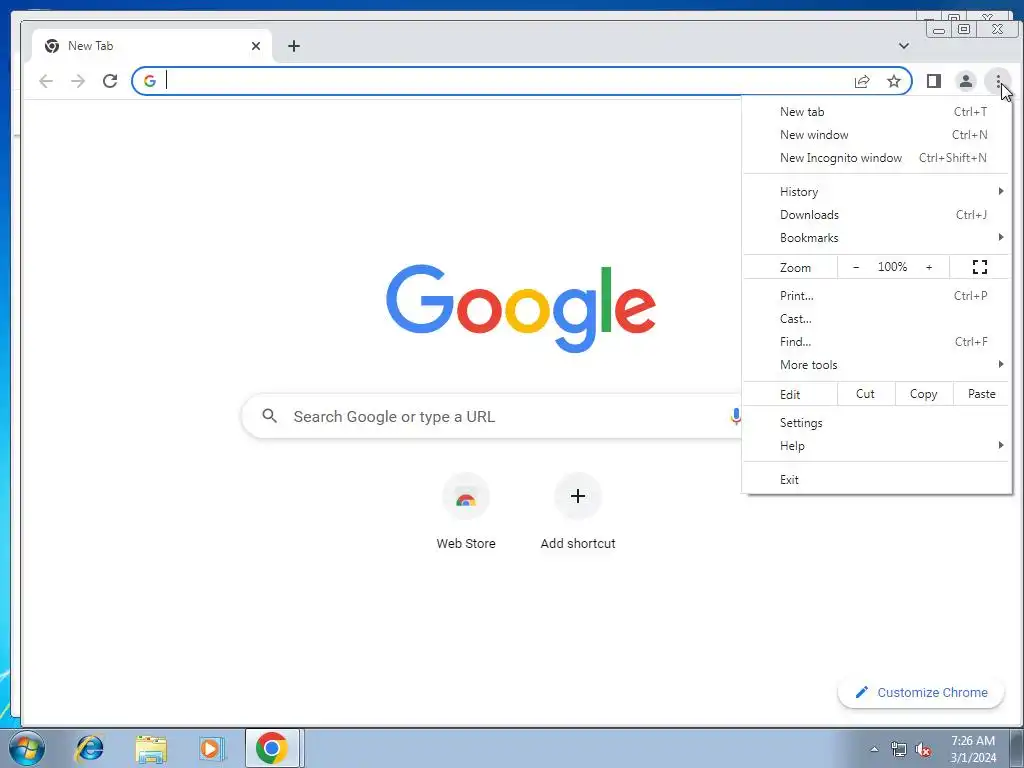Image resolution: width=1024 pixels, height=768 pixels.
Task: Show hidden system tray icons
Action: pos(874,749)
